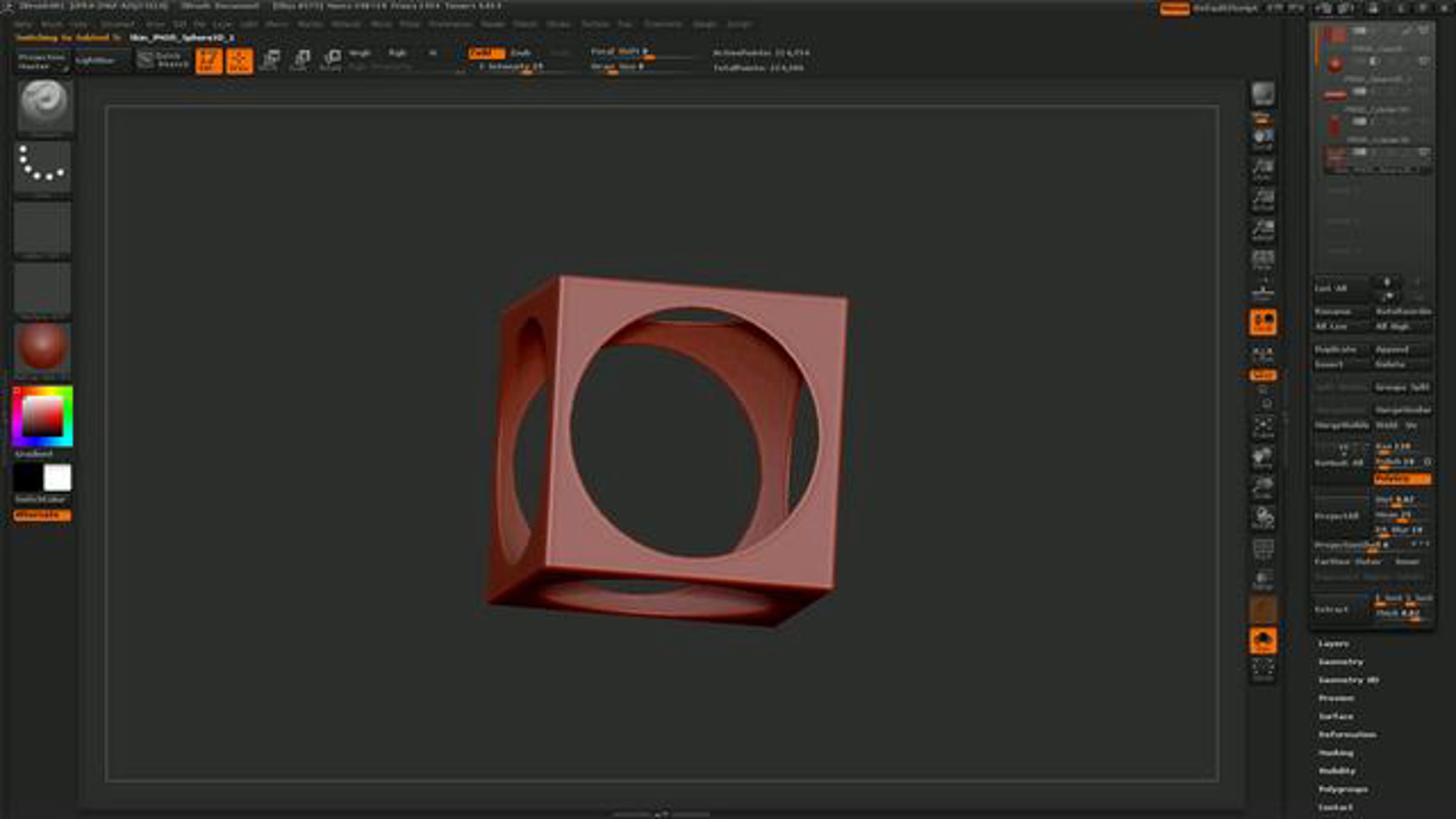Click the right-shelf Move view icon
Screen dimensions: 1456x819
pos(1263,457)
